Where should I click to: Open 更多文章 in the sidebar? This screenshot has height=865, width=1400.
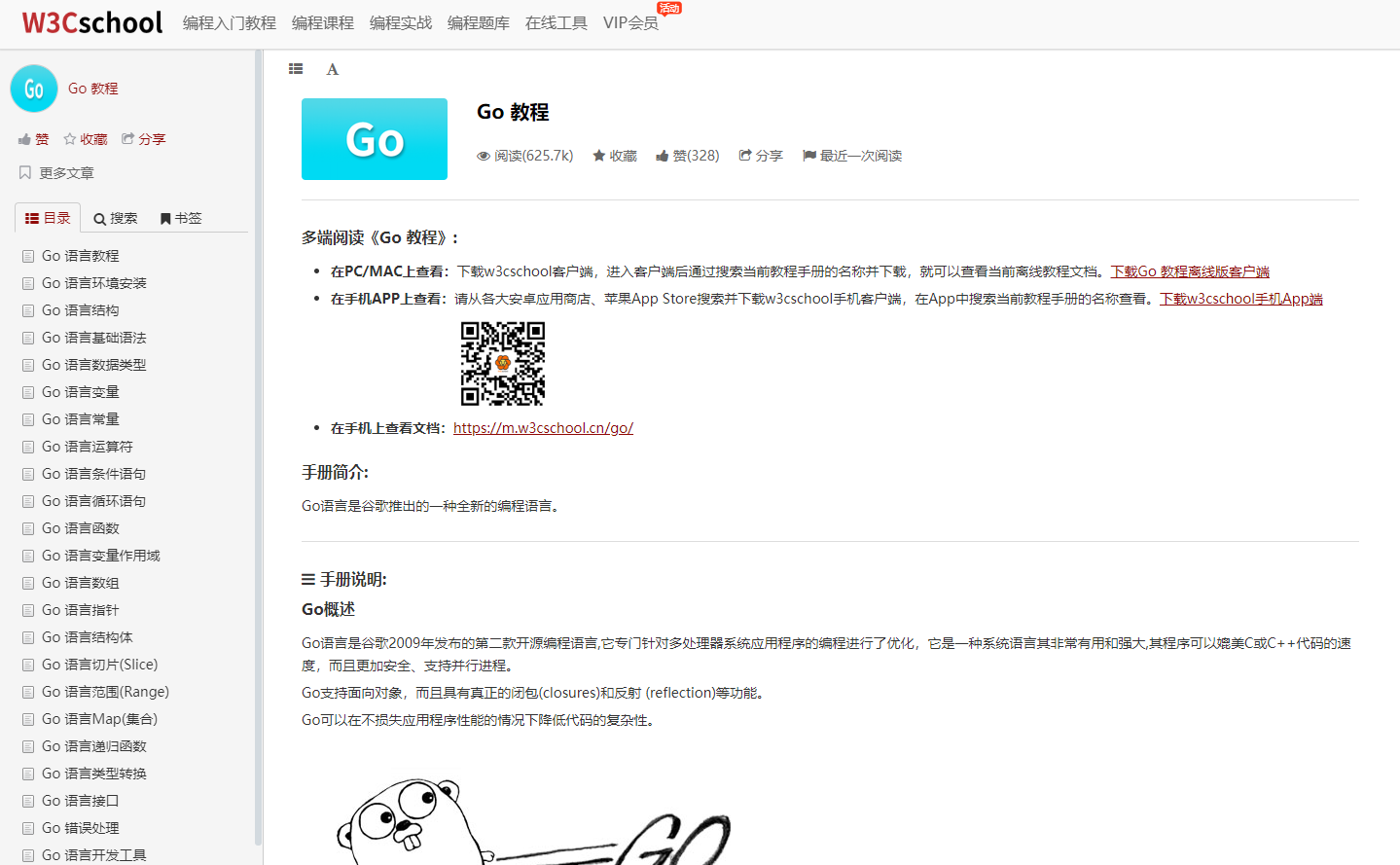[x=56, y=173]
